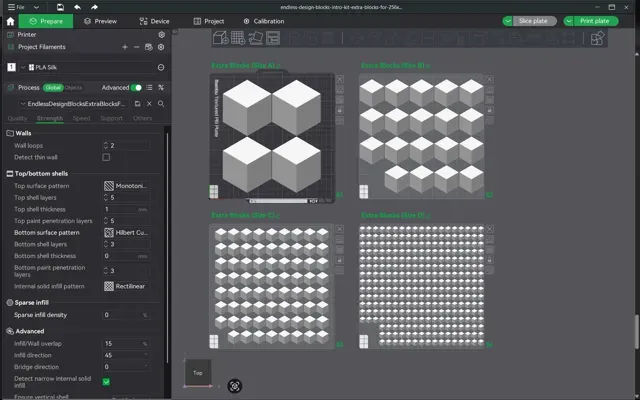
Task: Open EndlessDesignBlocks process preset dropdown
Action: (23, 104)
